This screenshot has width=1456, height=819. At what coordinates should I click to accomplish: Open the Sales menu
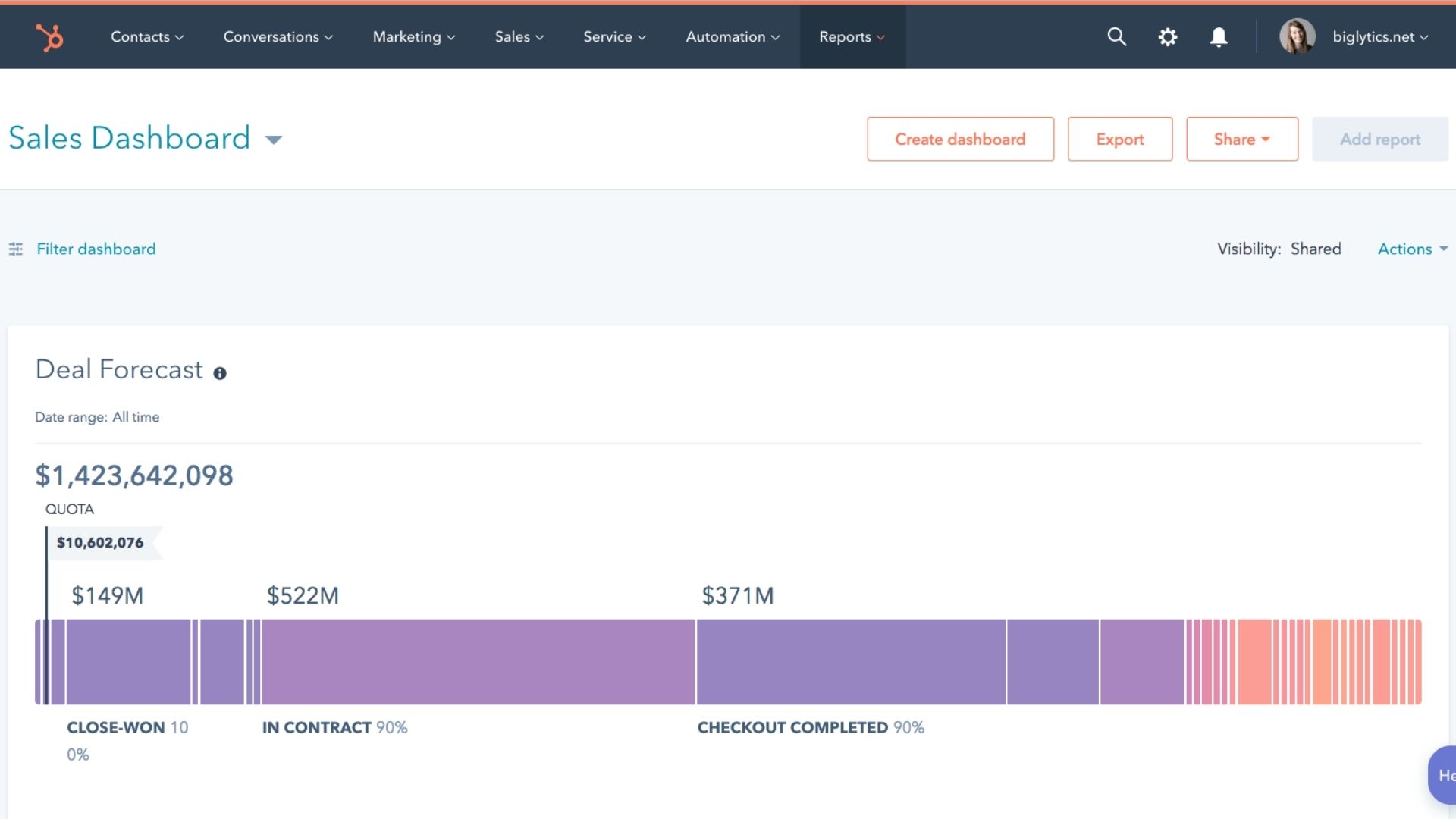pos(519,36)
